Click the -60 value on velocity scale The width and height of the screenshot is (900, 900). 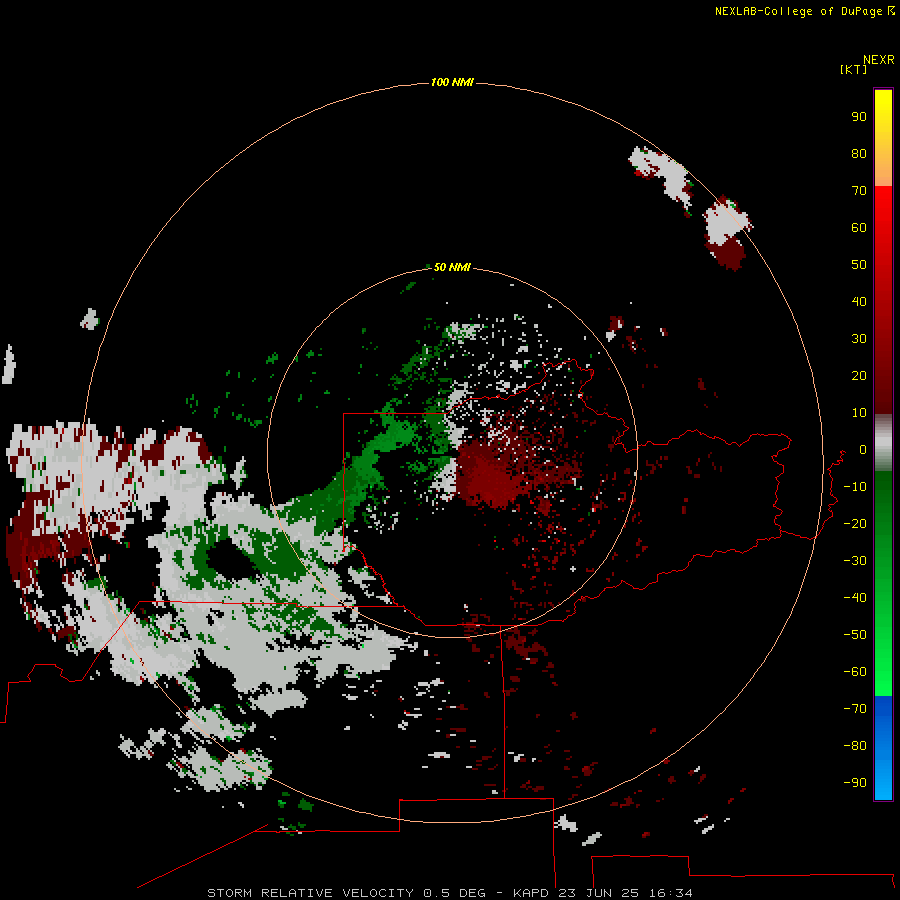(x=855, y=672)
